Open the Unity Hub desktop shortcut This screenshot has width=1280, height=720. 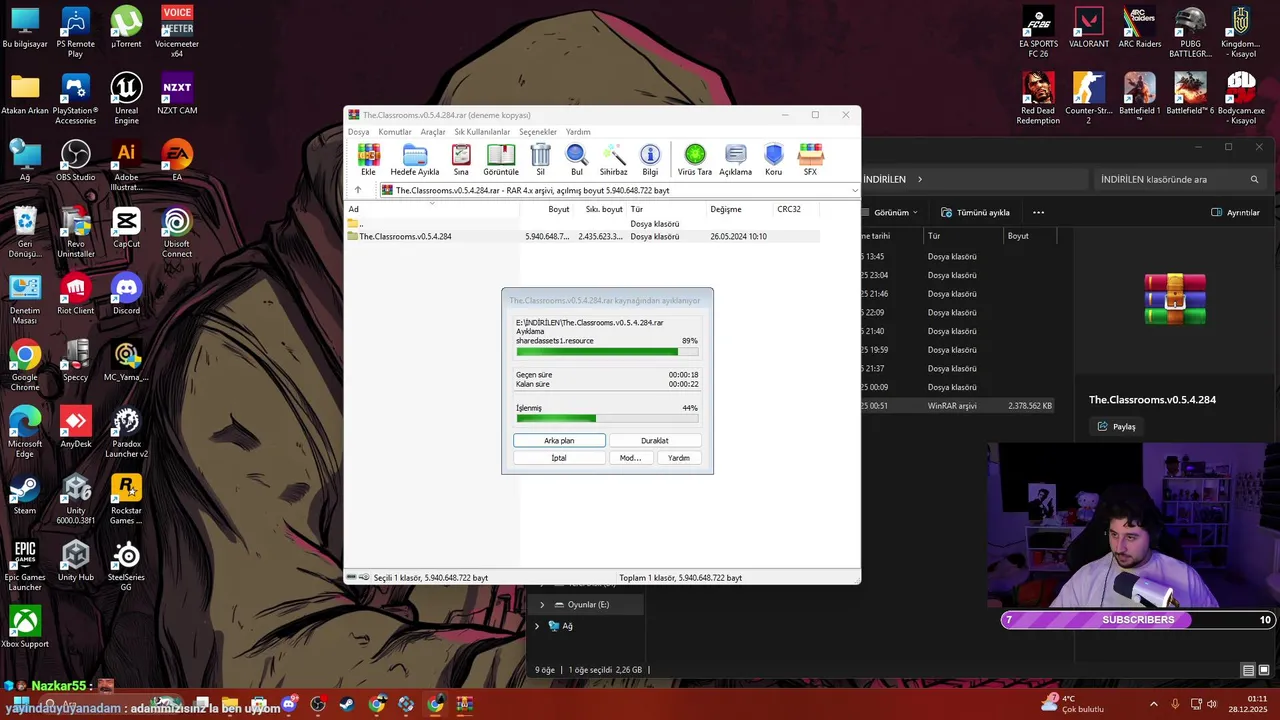(x=75, y=561)
